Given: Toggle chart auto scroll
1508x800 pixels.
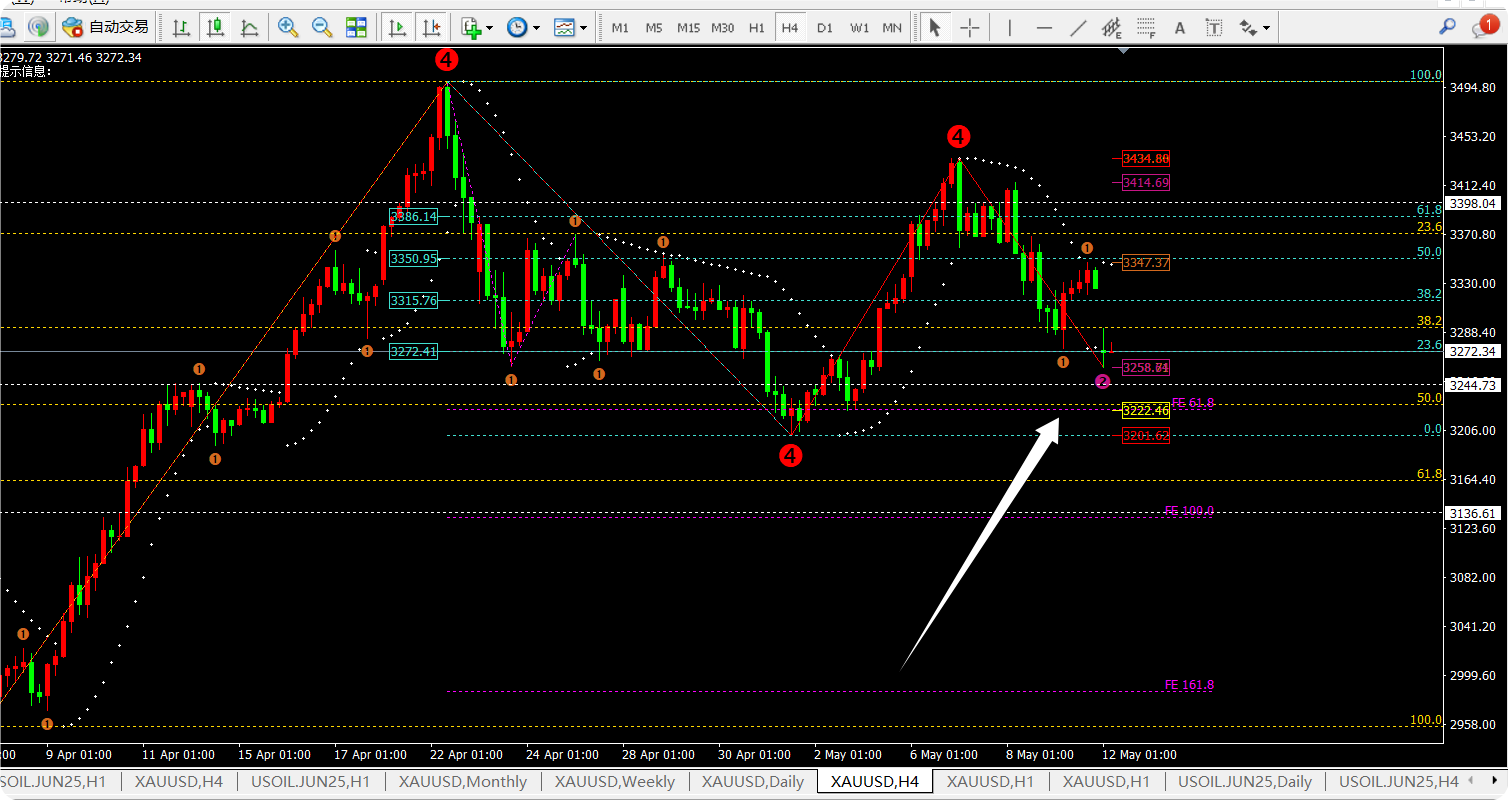Looking at the screenshot, I should 397,27.
